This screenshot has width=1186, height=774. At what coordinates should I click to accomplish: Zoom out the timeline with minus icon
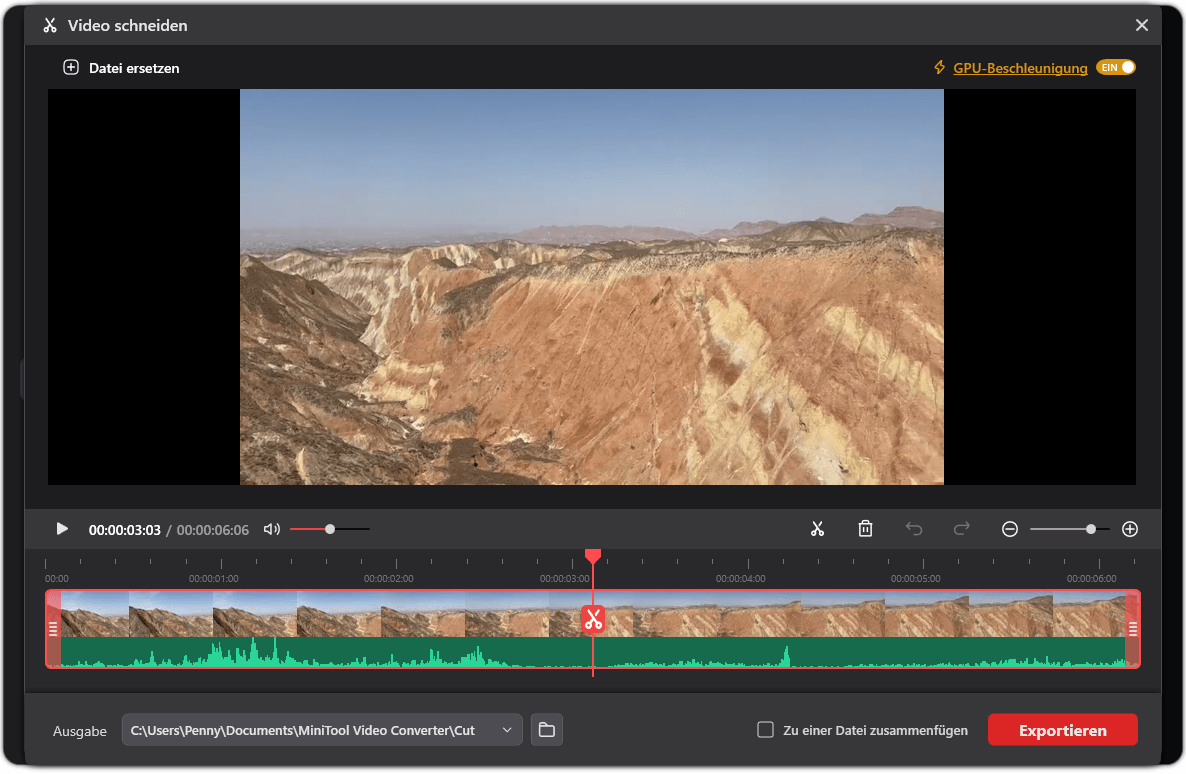tap(1010, 529)
